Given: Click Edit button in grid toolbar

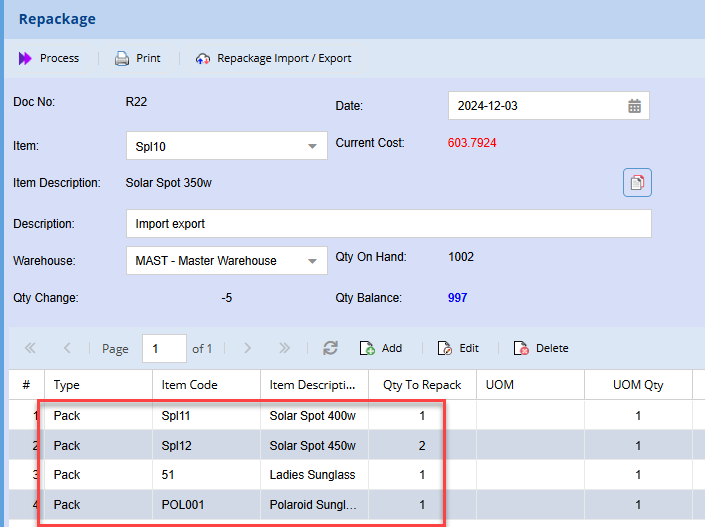Looking at the screenshot, I should 457,348.
